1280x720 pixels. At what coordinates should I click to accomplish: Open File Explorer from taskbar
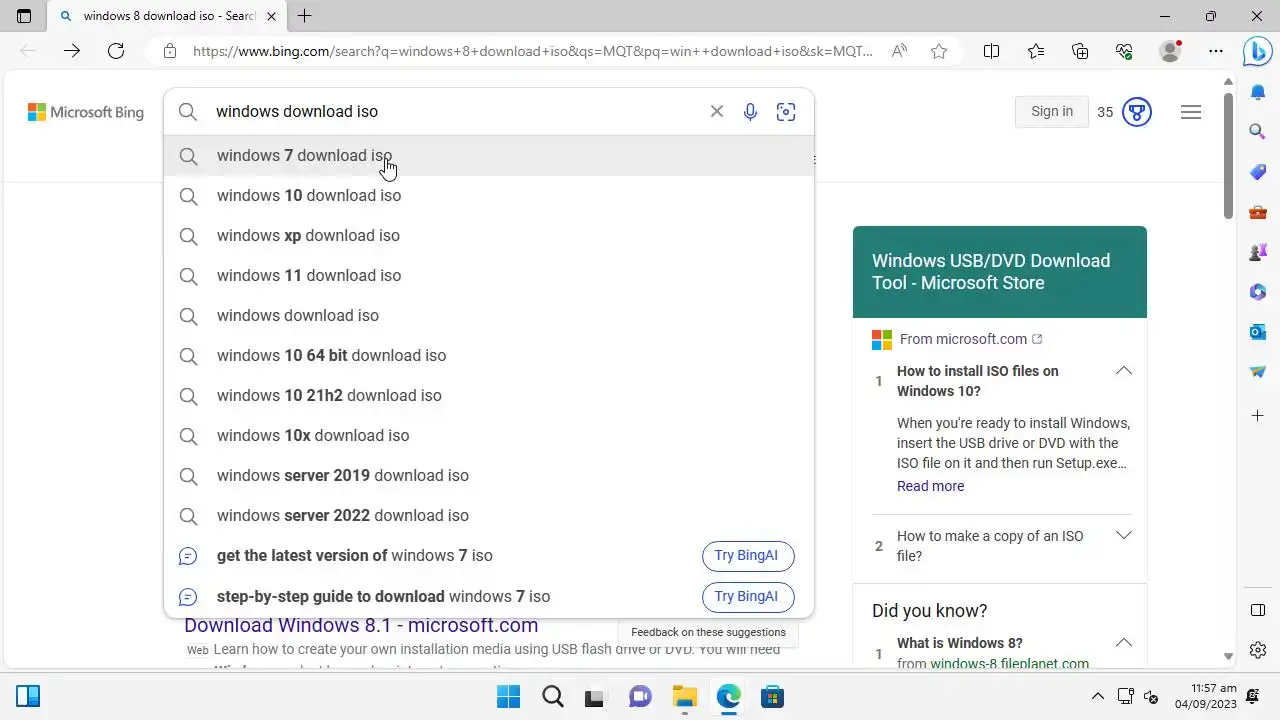coord(684,696)
